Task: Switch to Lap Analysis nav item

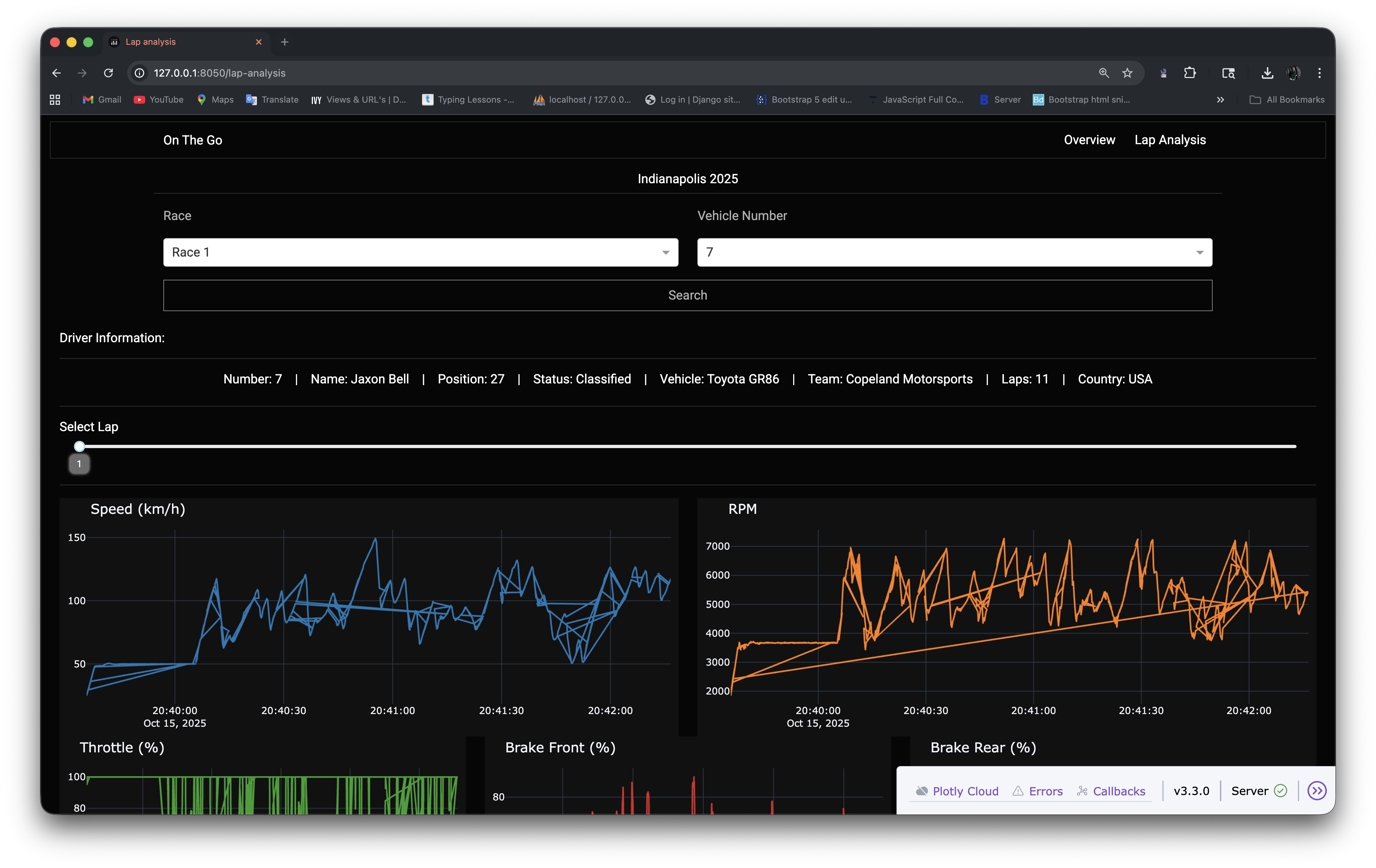Action: [x=1170, y=140]
